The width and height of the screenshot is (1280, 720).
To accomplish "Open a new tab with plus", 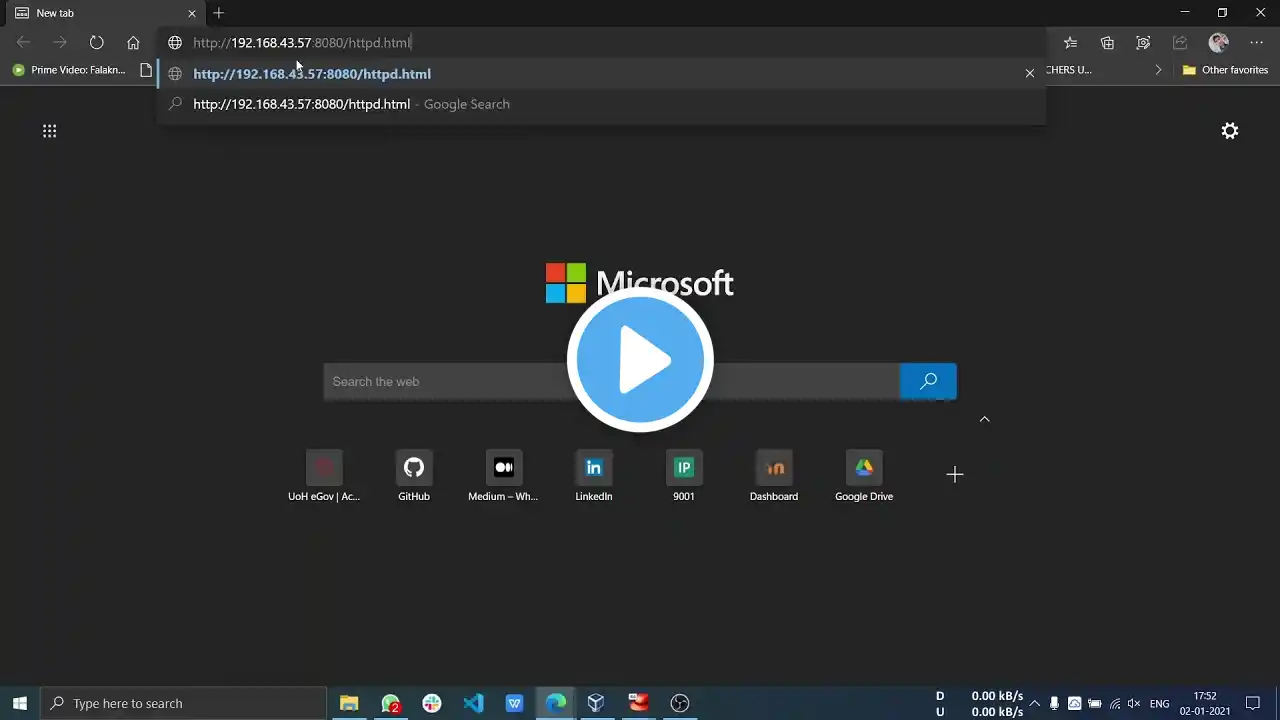I will point(218,13).
